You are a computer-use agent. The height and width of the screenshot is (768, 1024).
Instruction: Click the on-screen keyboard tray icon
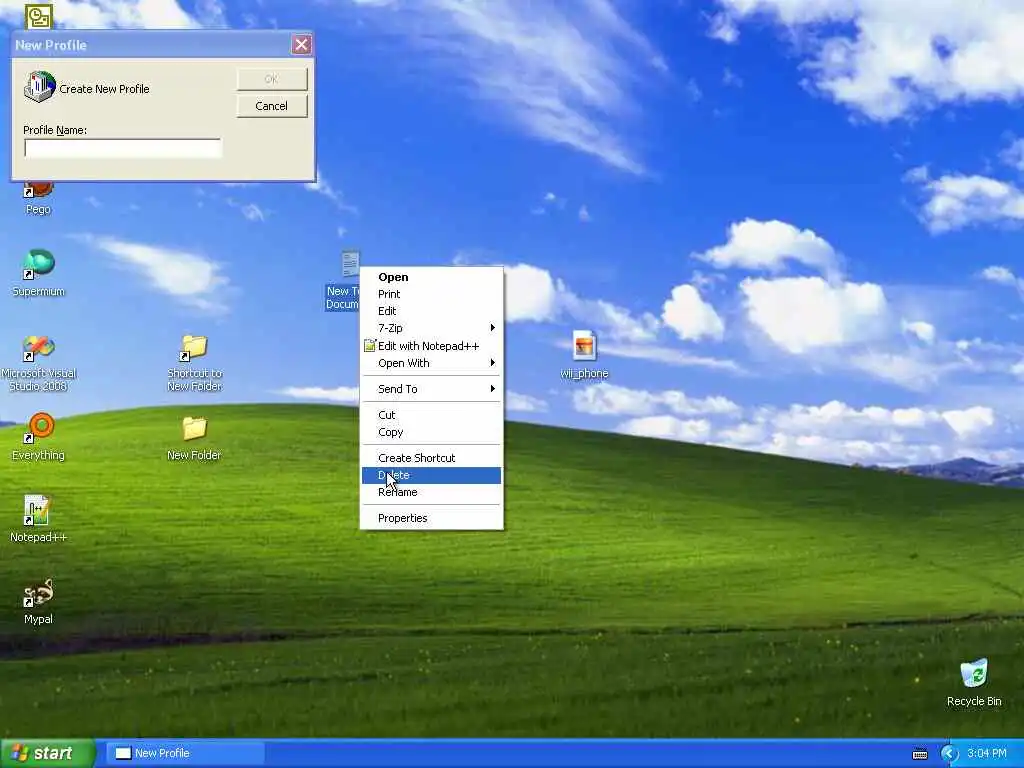(920, 754)
